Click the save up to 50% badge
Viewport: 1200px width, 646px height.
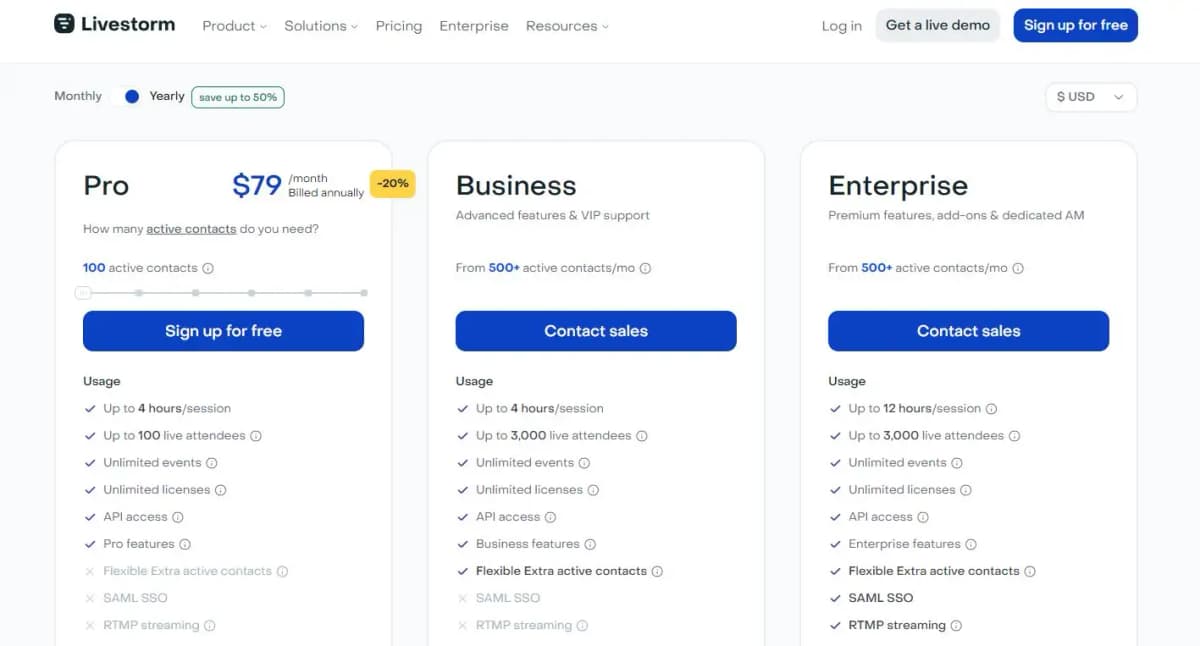click(238, 97)
